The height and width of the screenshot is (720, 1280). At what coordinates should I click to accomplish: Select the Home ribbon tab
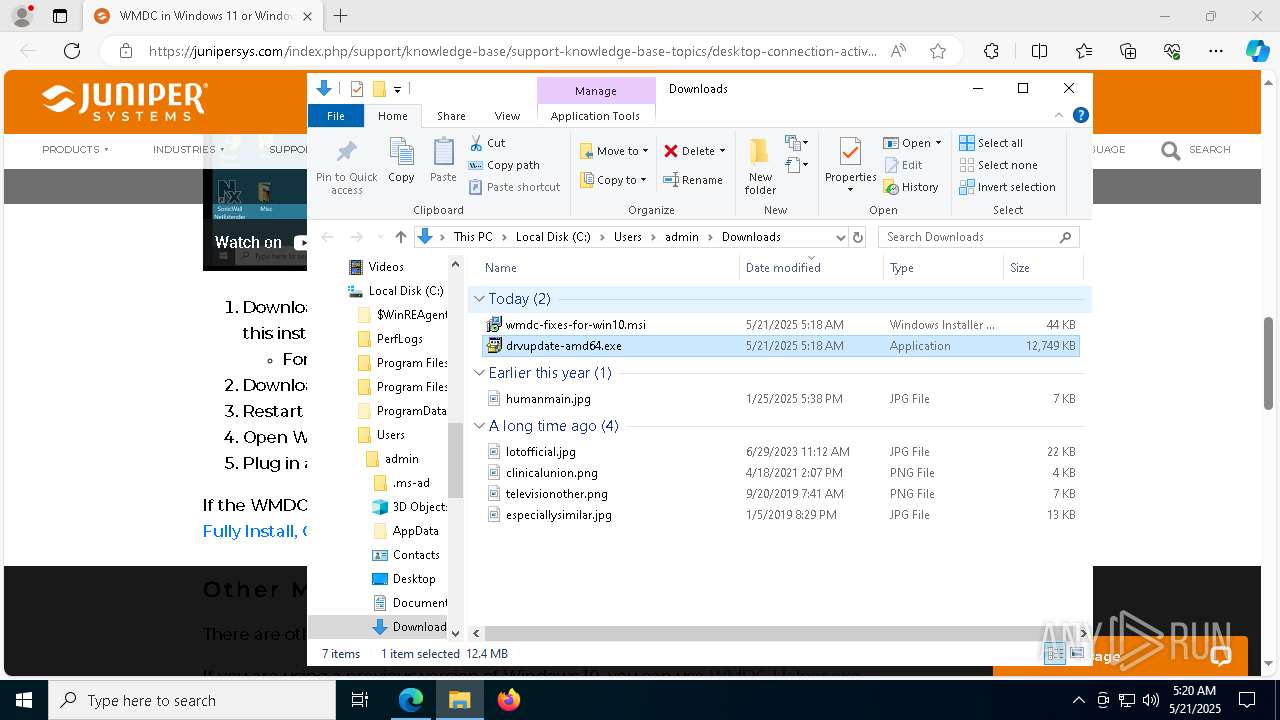pyautogui.click(x=393, y=116)
